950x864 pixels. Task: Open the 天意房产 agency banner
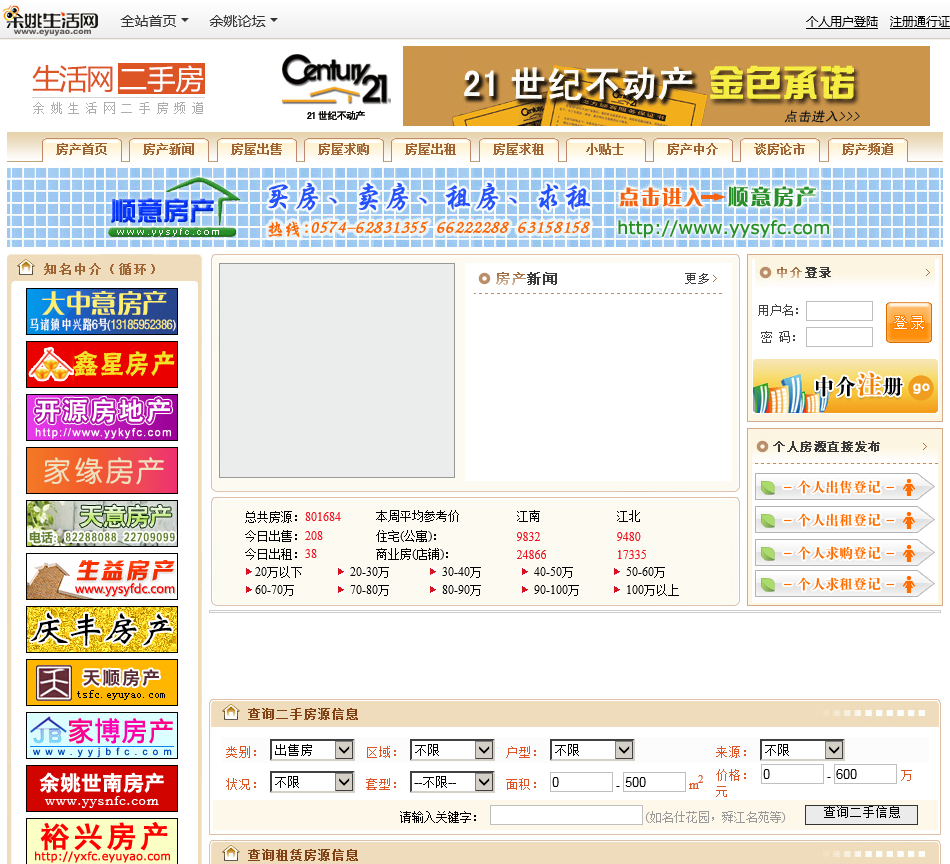tap(102, 523)
